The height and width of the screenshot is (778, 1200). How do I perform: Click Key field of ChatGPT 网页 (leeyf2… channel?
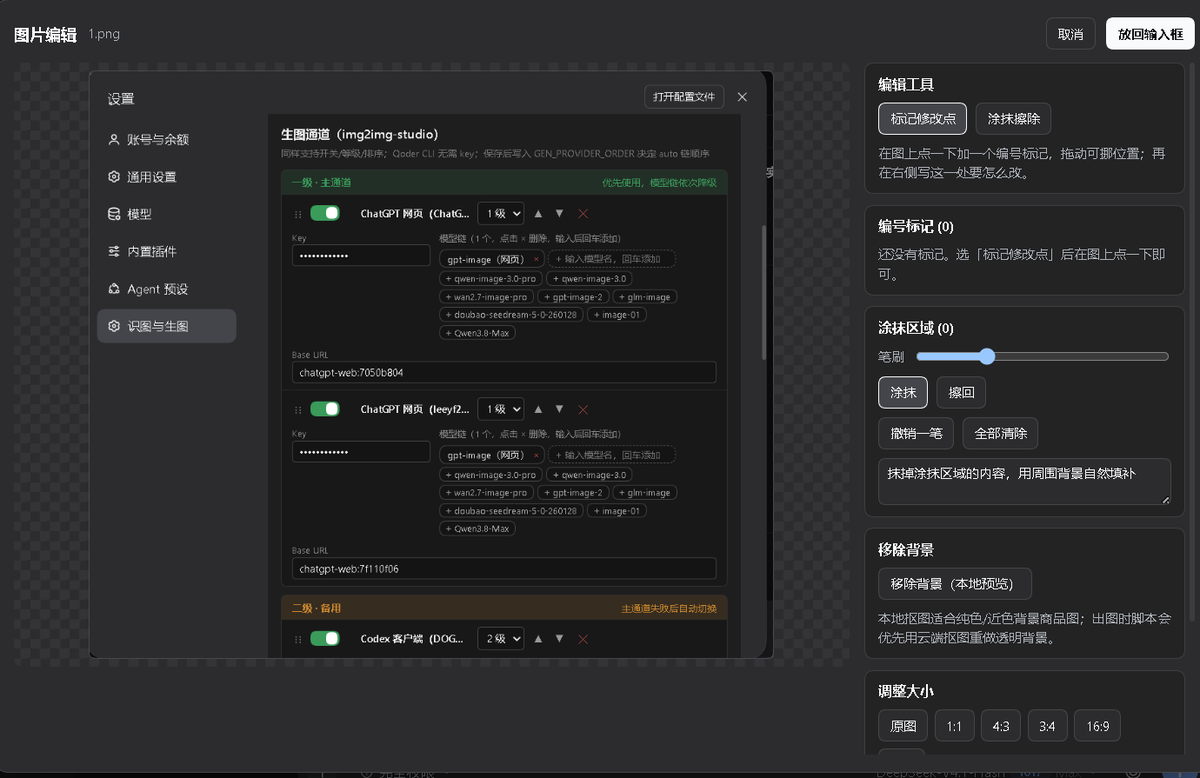click(x=361, y=452)
